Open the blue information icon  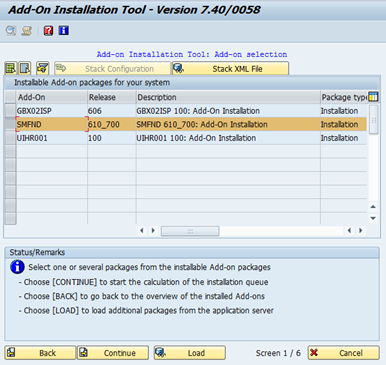[64, 31]
